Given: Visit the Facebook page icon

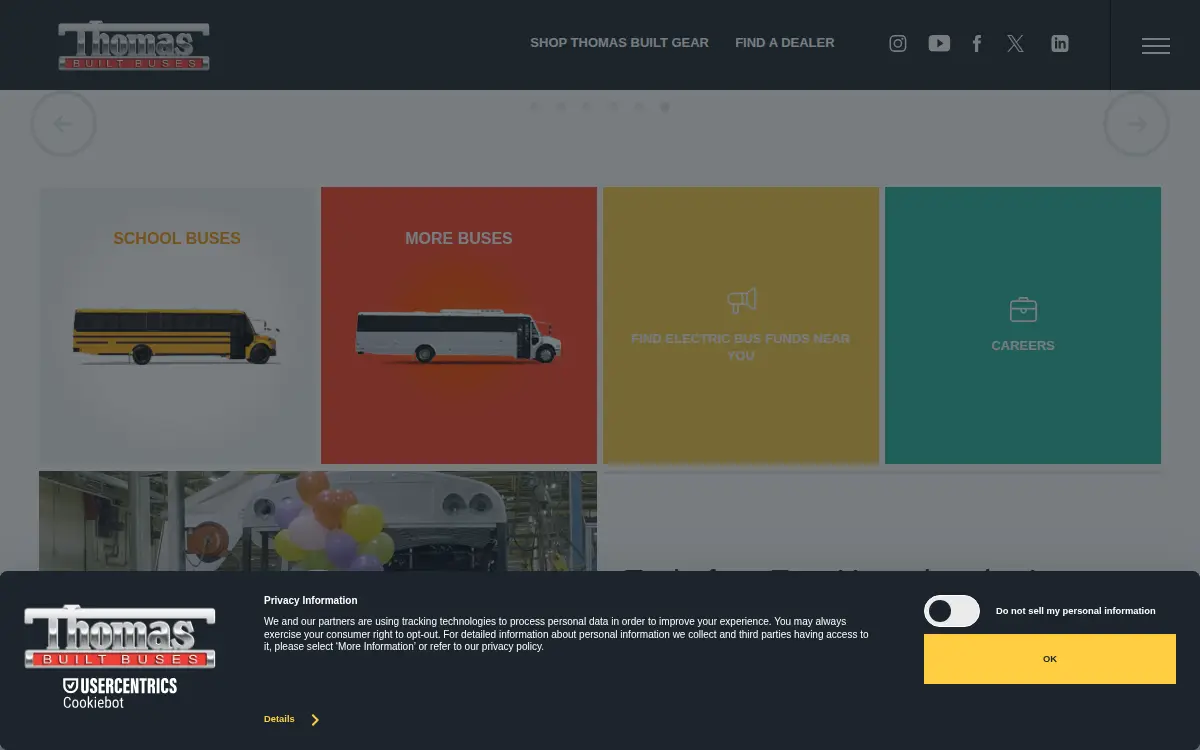Looking at the screenshot, I should click(977, 43).
